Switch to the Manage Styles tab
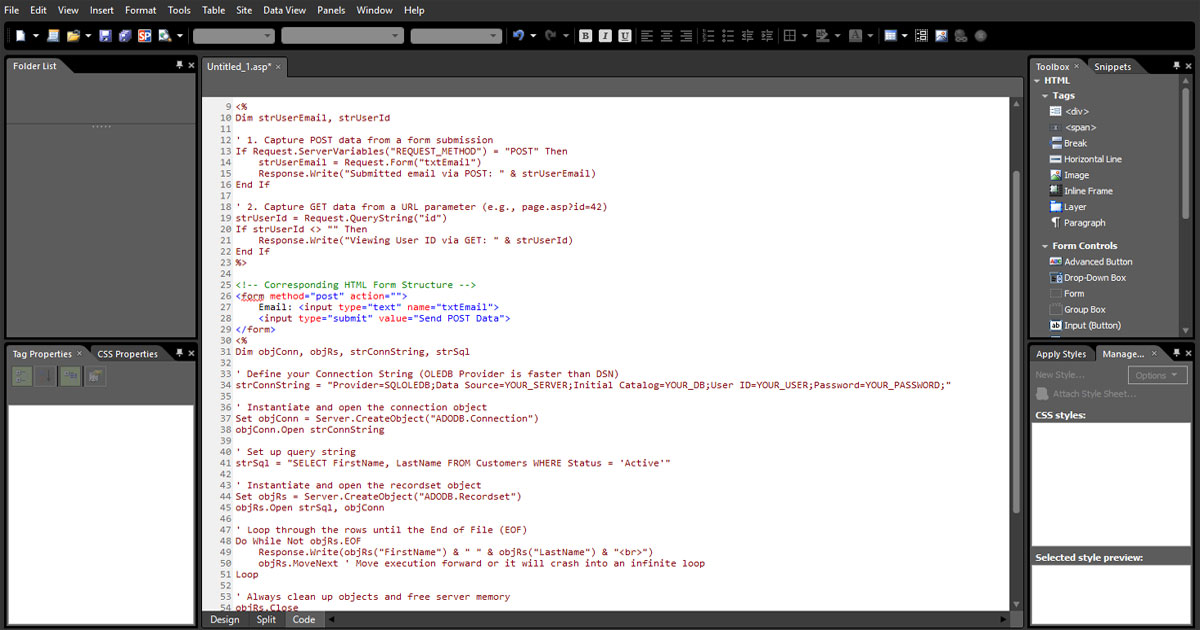The width and height of the screenshot is (1200, 630). pyautogui.click(x=1123, y=354)
